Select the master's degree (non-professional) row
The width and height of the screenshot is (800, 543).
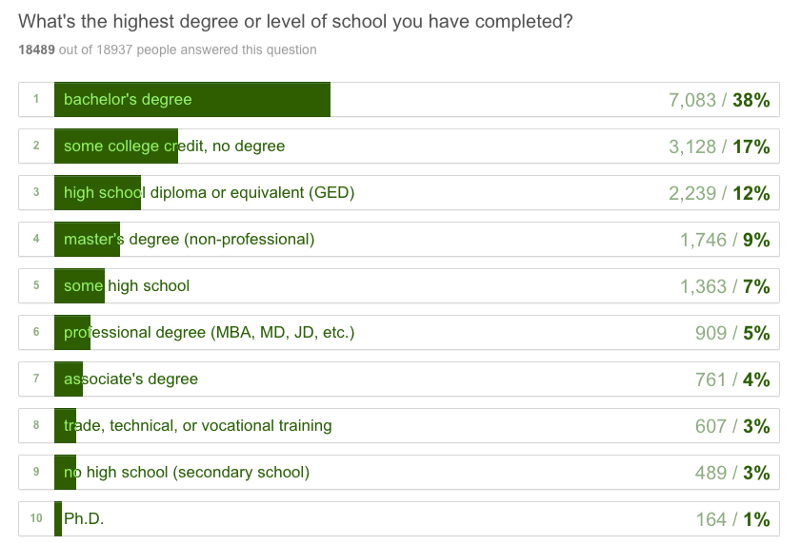(400, 239)
